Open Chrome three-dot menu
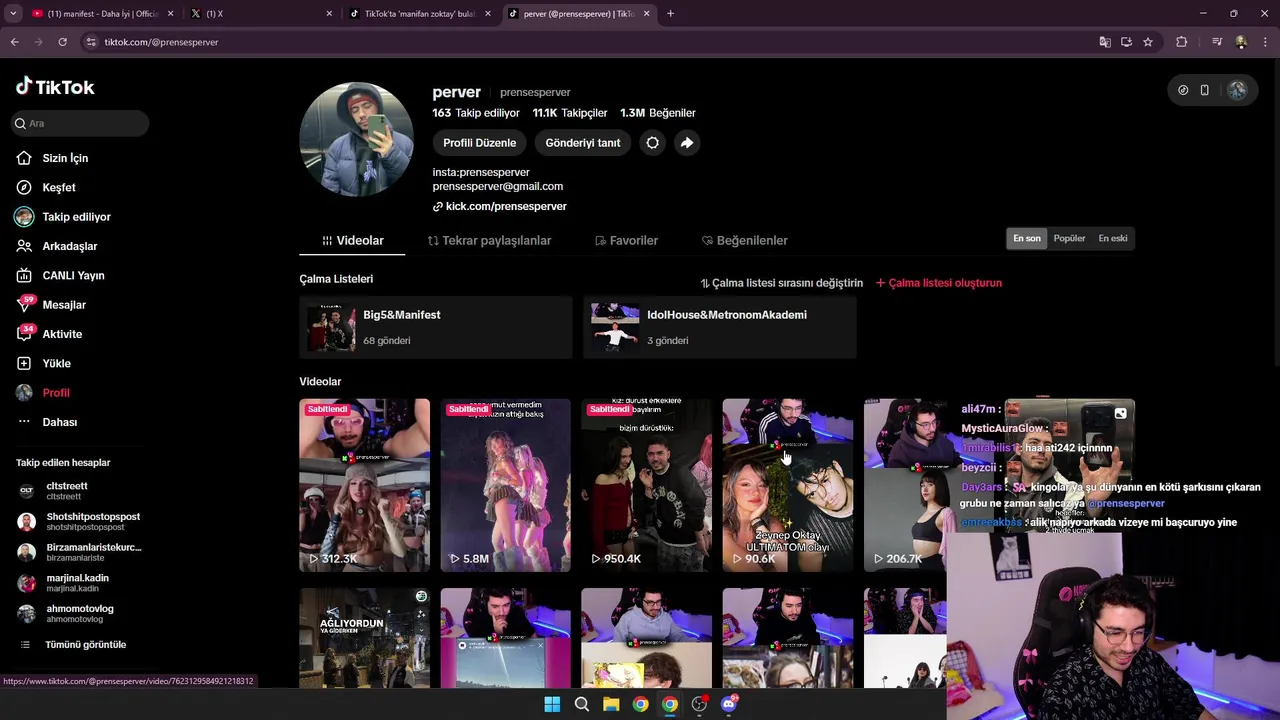 coord(1266,42)
